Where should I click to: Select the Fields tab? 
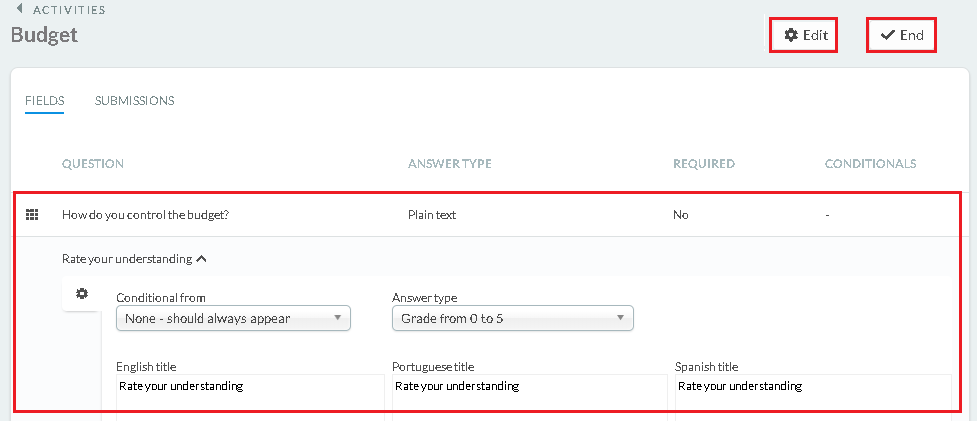point(45,100)
